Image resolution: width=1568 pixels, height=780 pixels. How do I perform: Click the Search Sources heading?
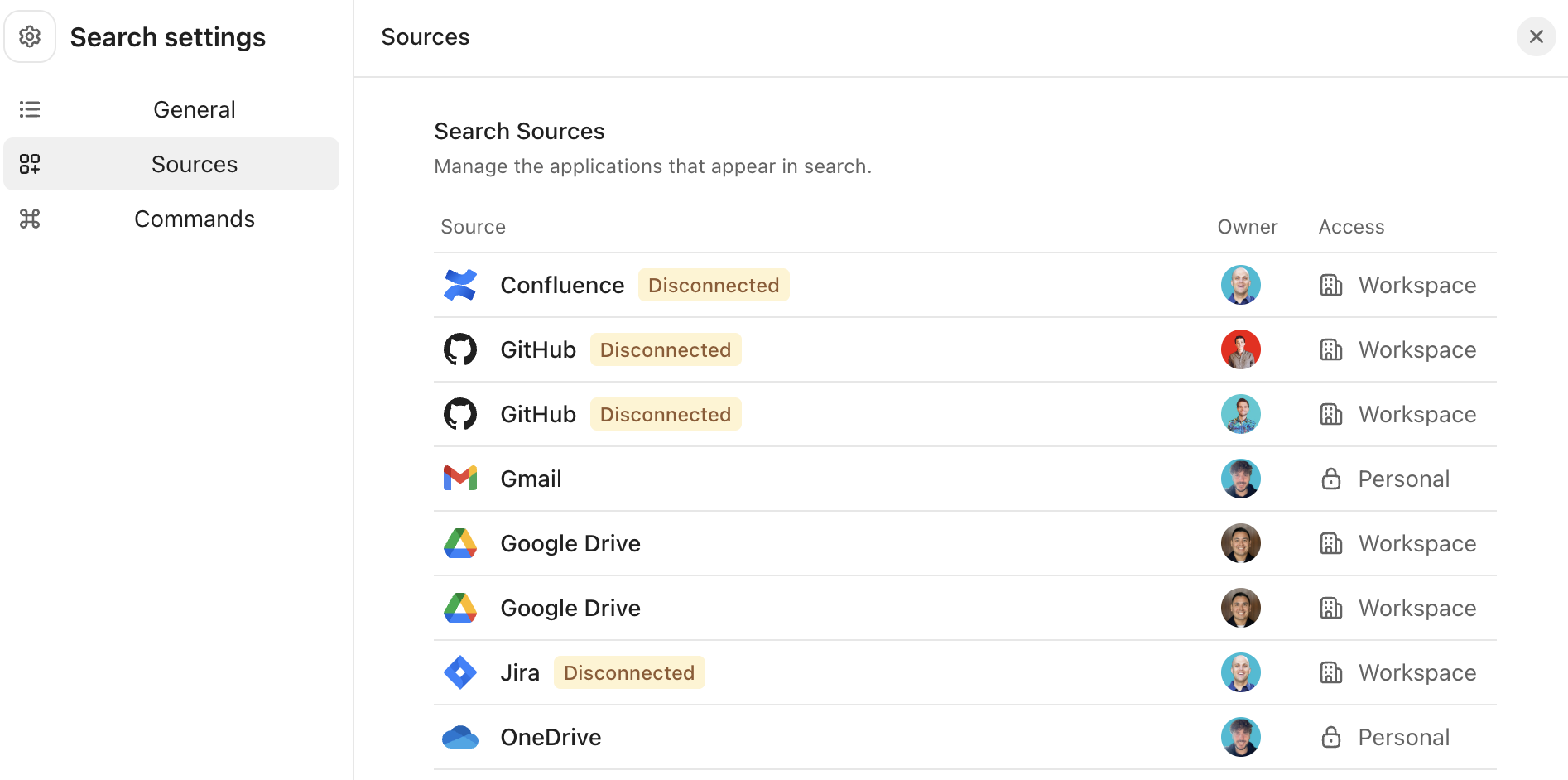pyautogui.click(x=519, y=131)
